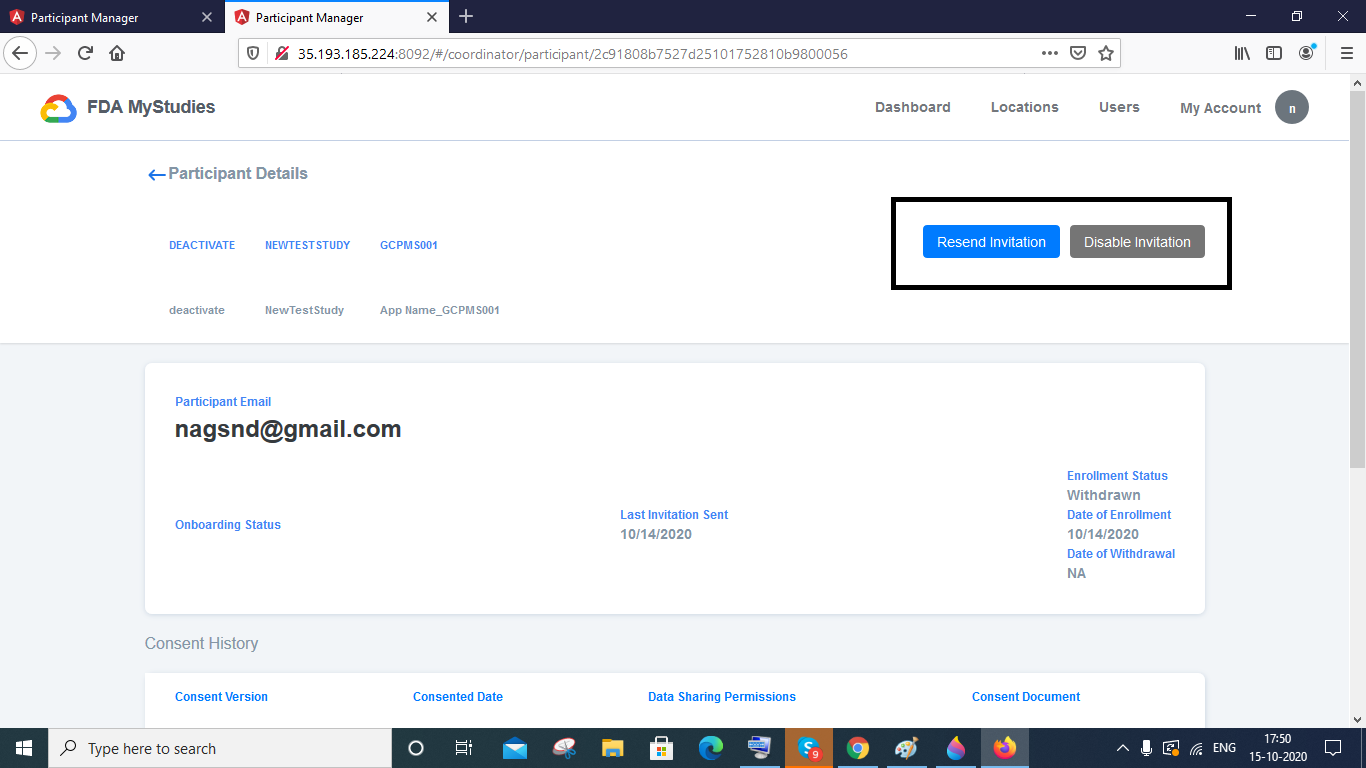Viewport: 1366px width, 768px height.
Task: Go to browser home via the home icon
Action: [117, 53]
